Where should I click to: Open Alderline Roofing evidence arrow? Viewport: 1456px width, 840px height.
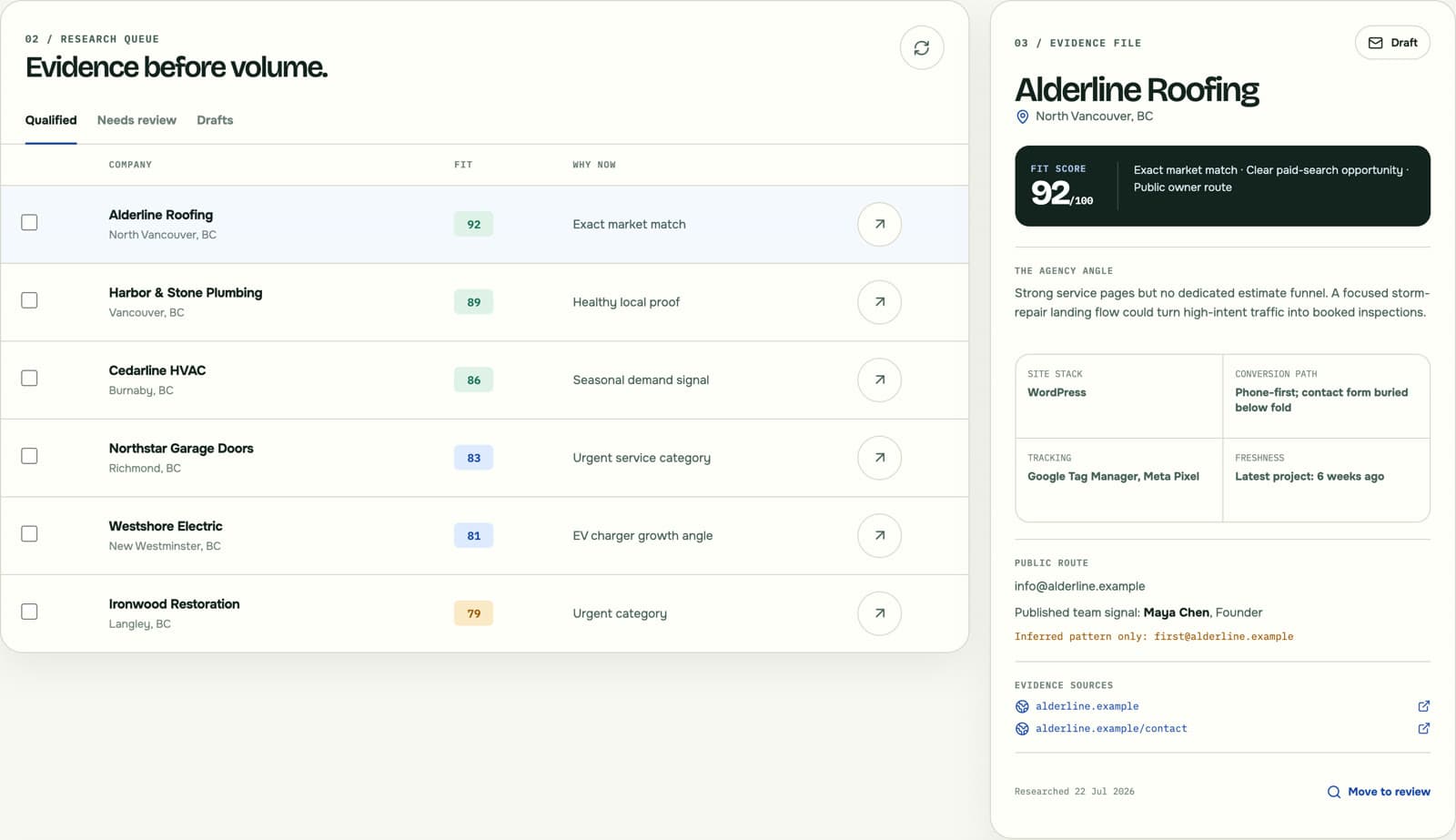879,224
